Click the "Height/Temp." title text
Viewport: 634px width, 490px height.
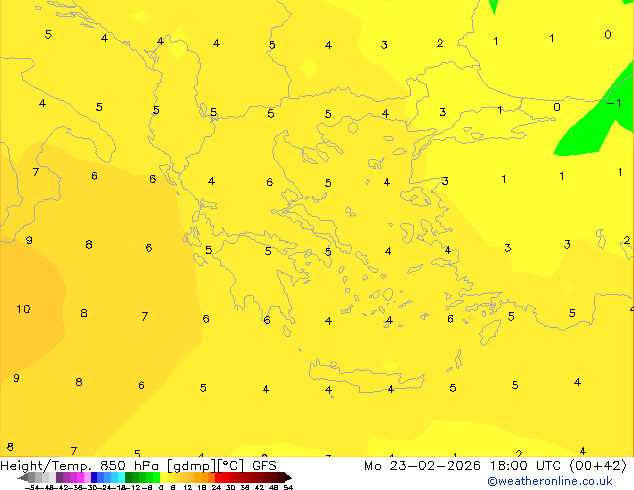[x=44, y=466]
